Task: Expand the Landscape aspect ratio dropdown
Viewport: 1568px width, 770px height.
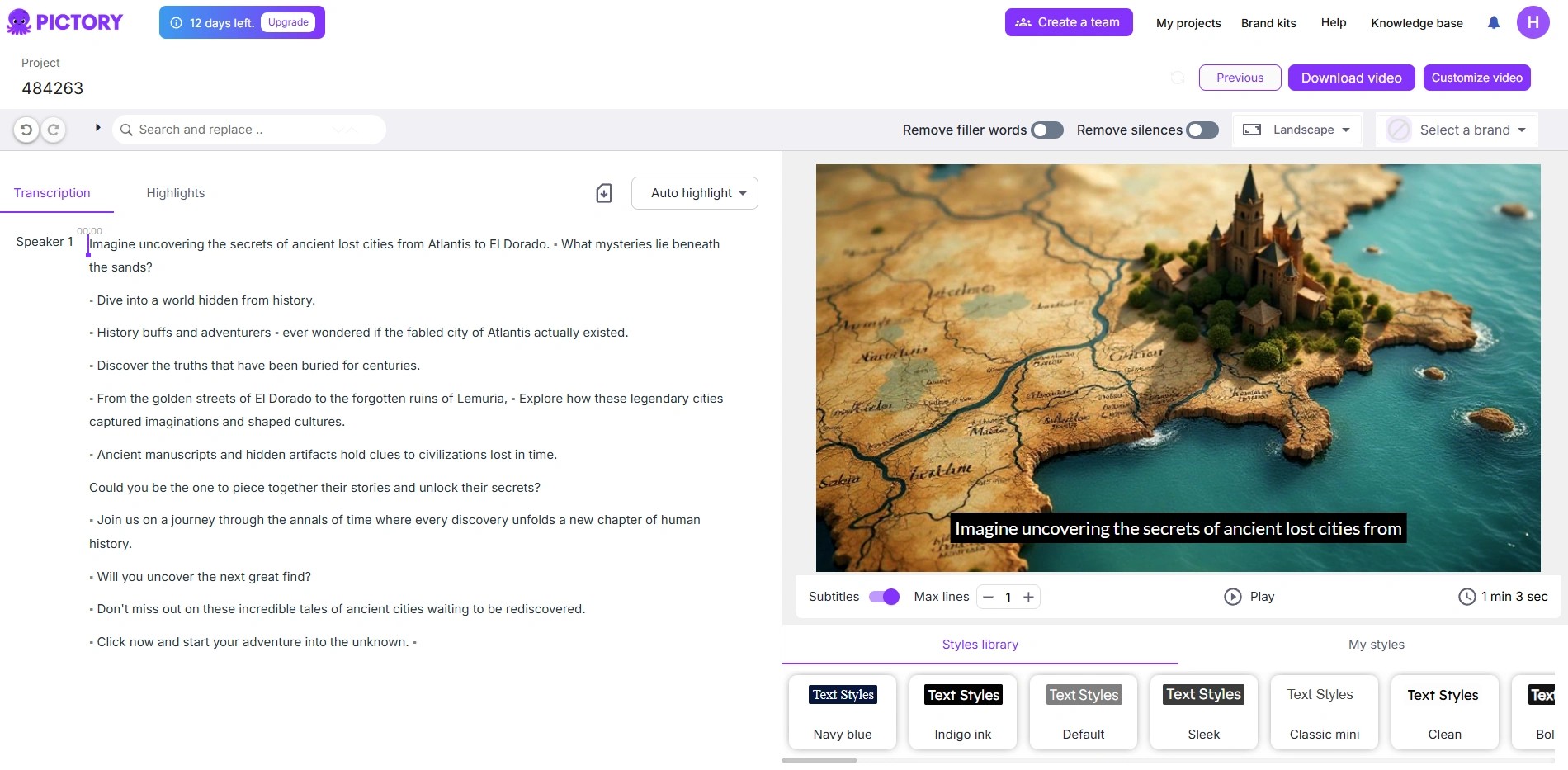Action: 1297,130
